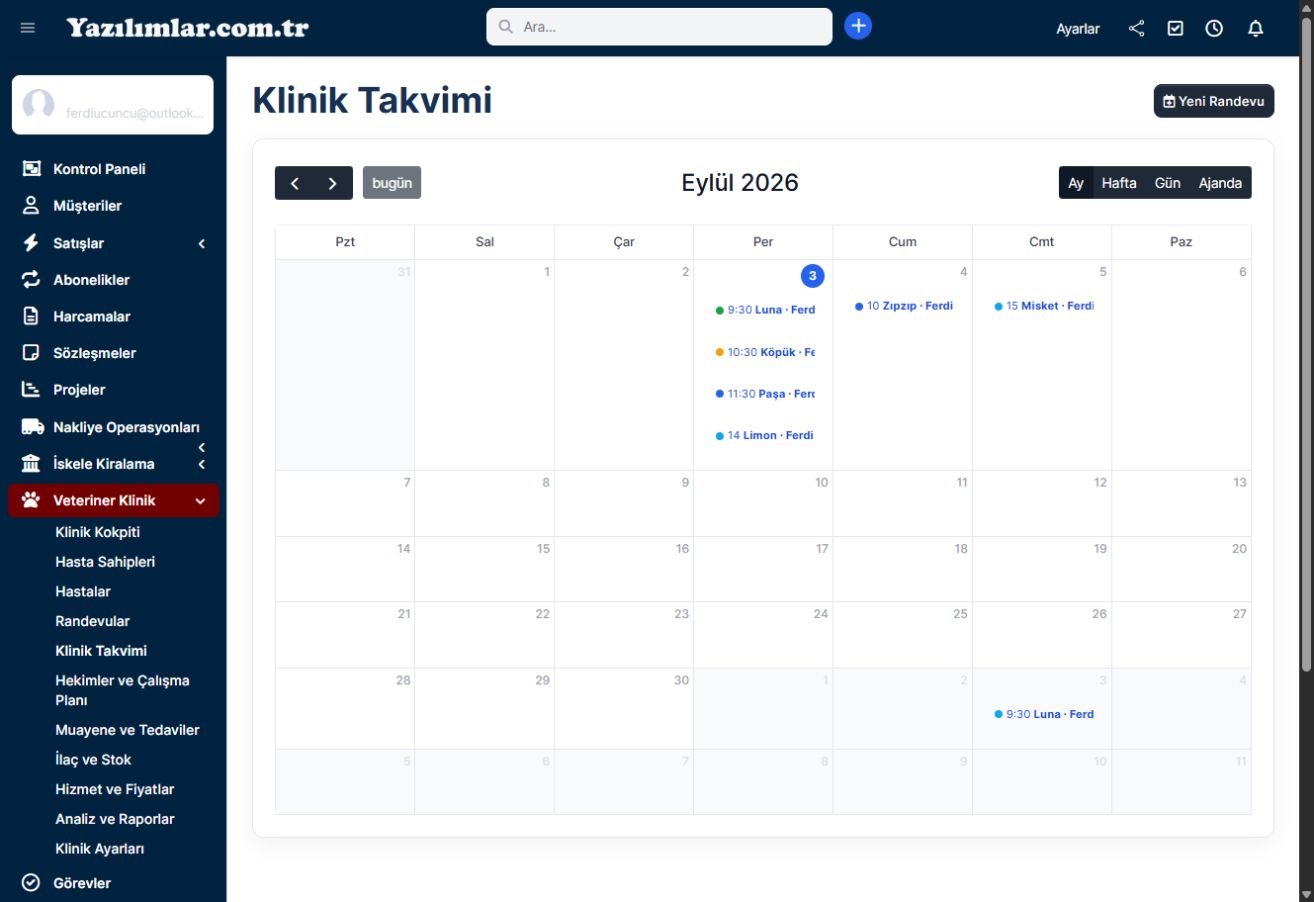The height and width of the screenshot is (902, 1314).
Task: Open the 15 Misket appointment
Action: 1044,306
